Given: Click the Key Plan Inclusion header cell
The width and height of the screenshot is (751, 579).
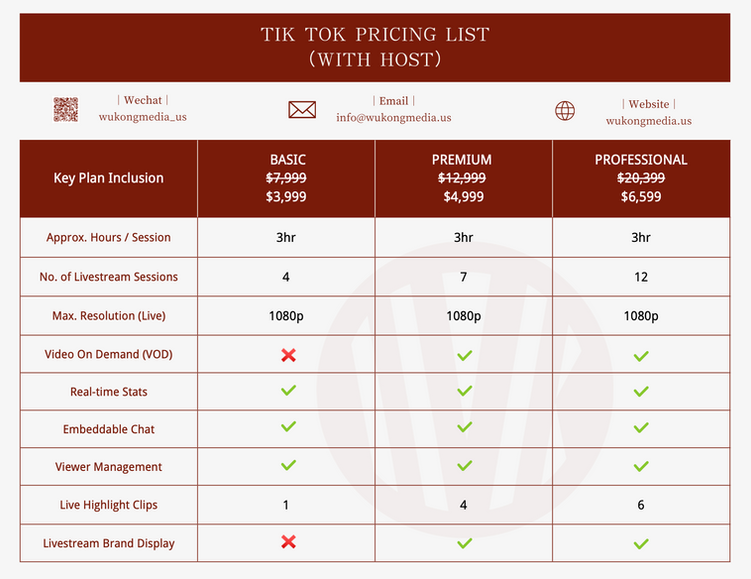Looking at the screenshot, I should pyautogui.click(x=108, y=178).
